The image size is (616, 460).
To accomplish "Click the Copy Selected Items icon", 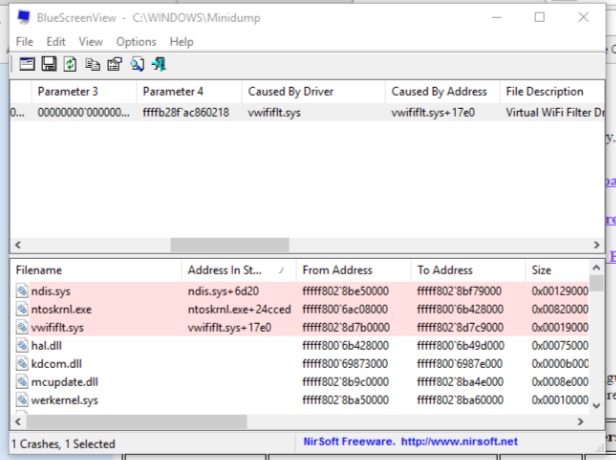I will 92,64.
